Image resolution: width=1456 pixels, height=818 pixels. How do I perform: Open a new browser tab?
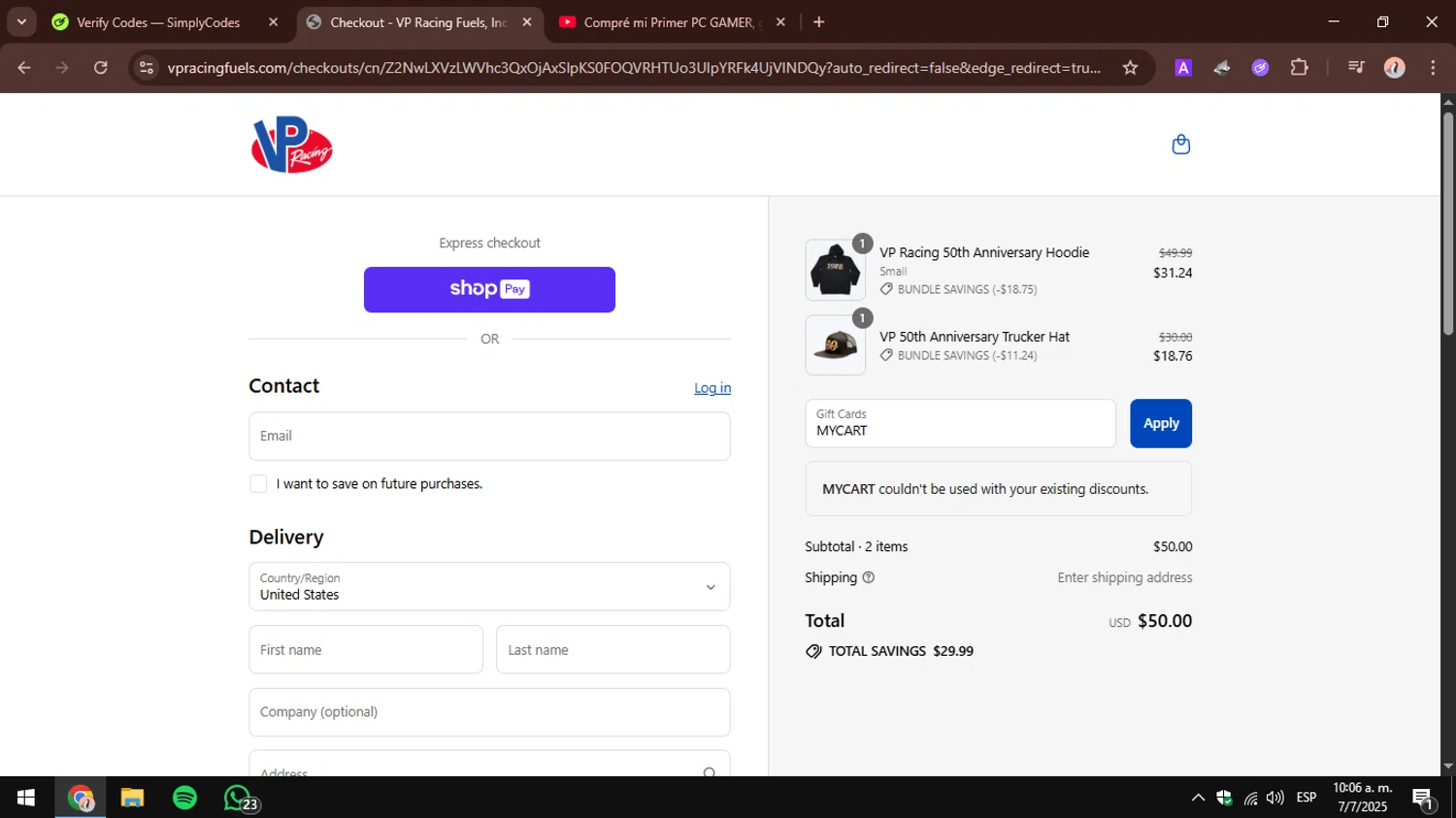819,22
